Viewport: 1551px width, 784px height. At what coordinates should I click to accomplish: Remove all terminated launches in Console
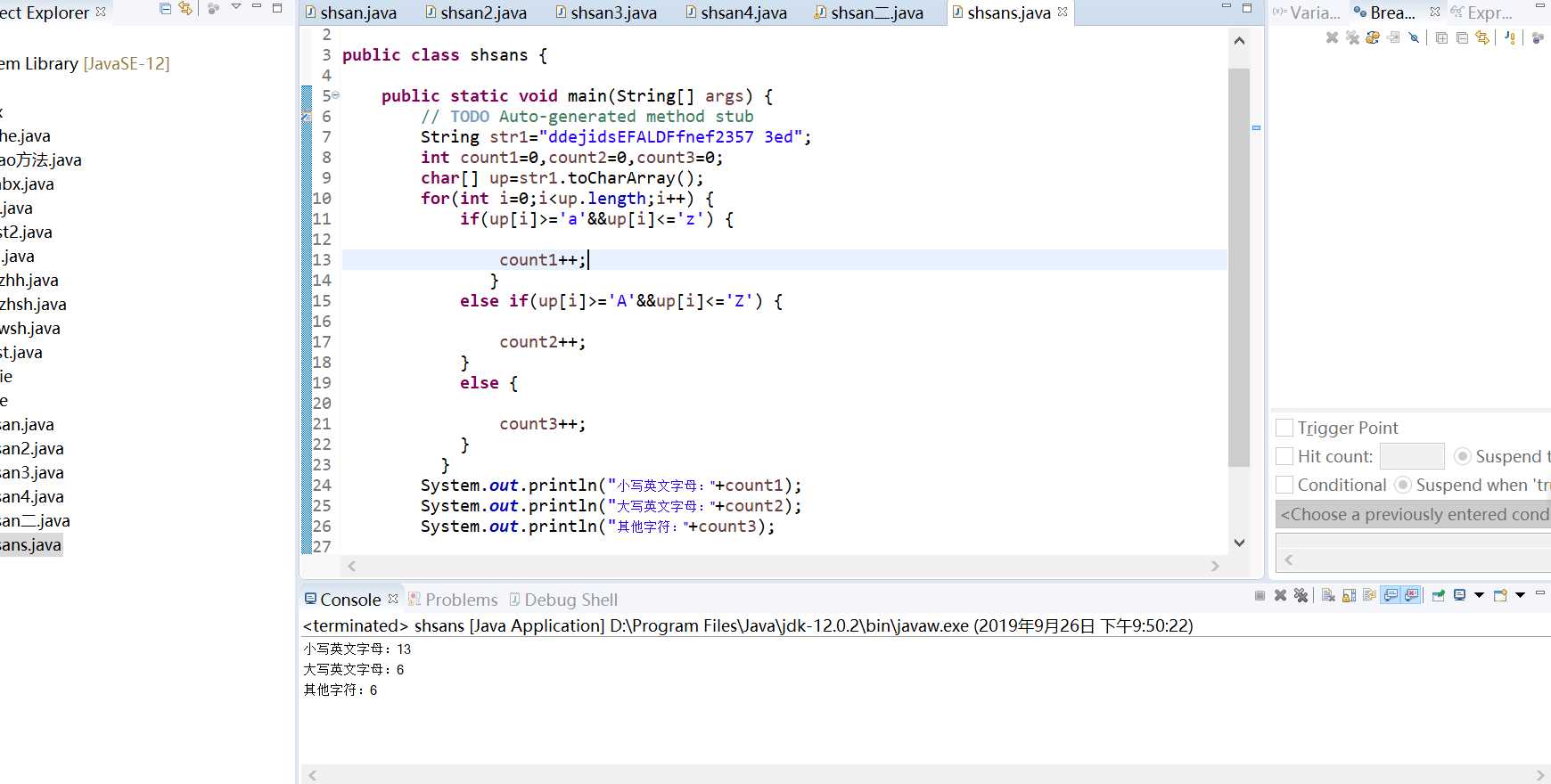click(x=1301, y=595)
